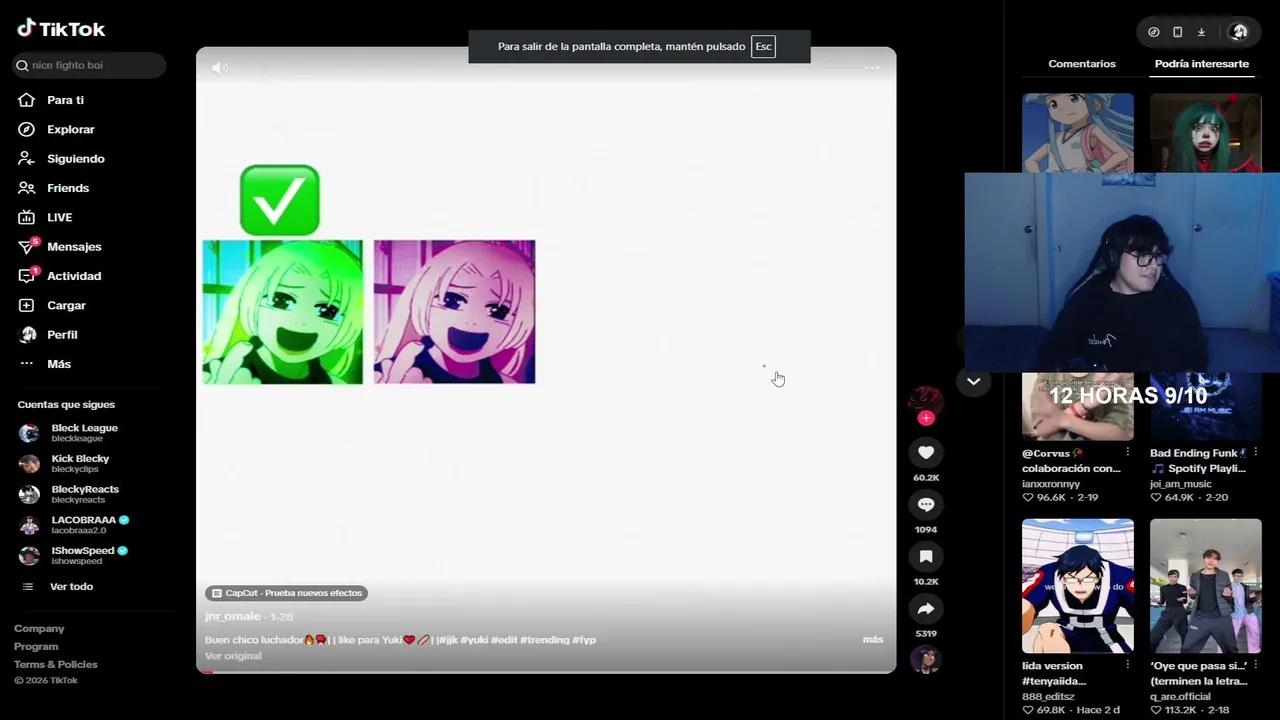Open the profile avatar in top bar
The width and height of the screenshot is (1280, 720).
point(1240,32)
